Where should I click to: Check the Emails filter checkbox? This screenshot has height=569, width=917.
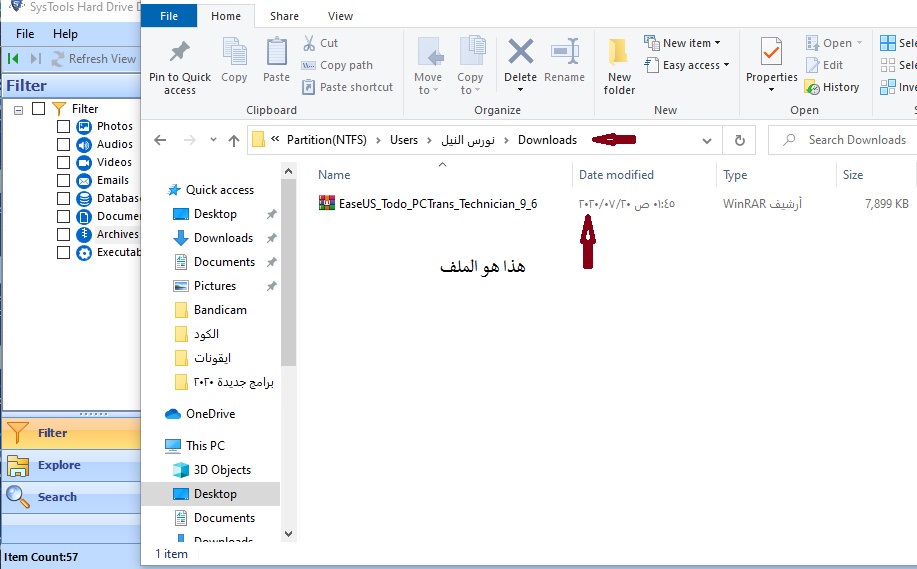tap(64, 181)
